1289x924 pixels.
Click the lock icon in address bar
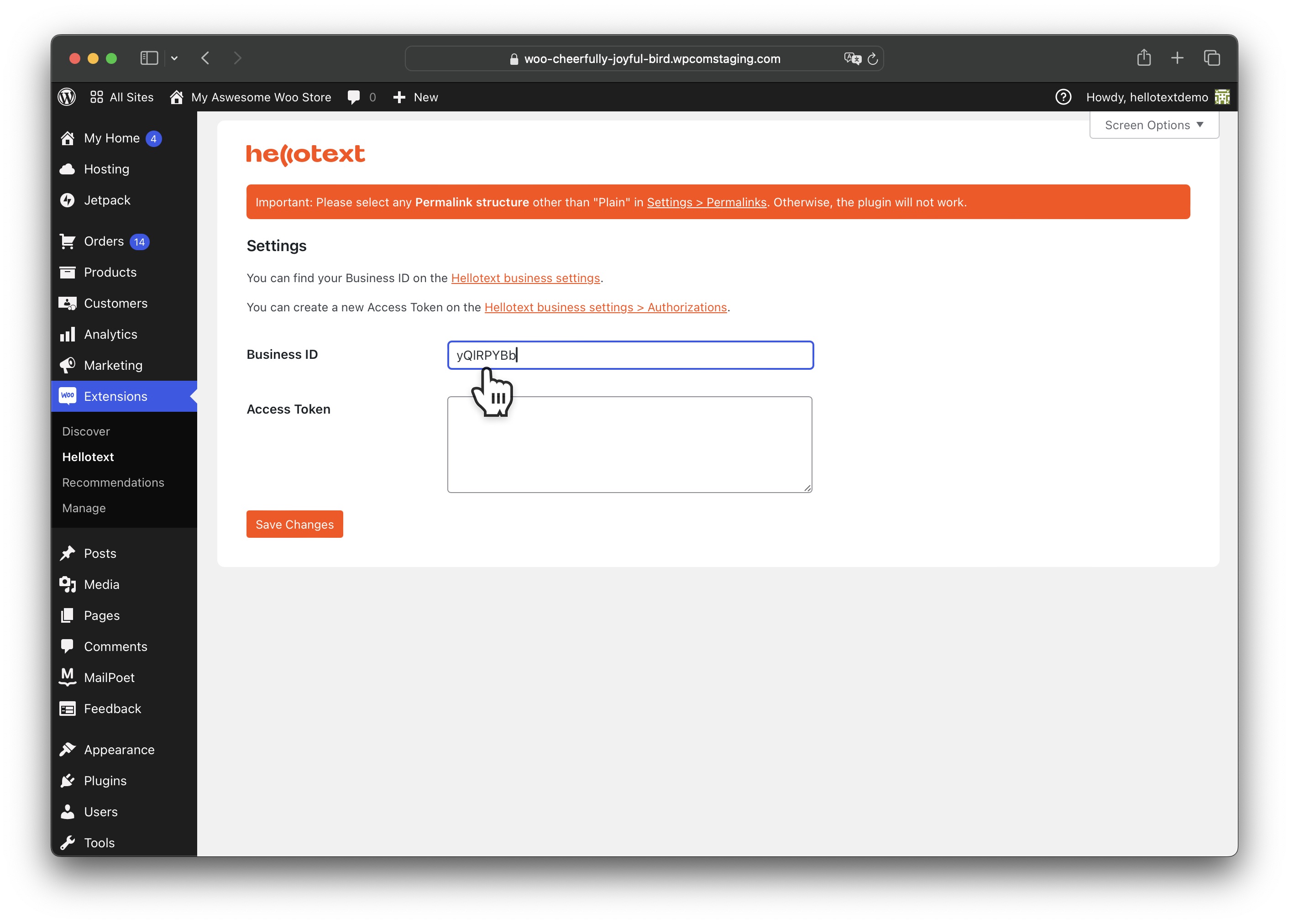[514, 58]
